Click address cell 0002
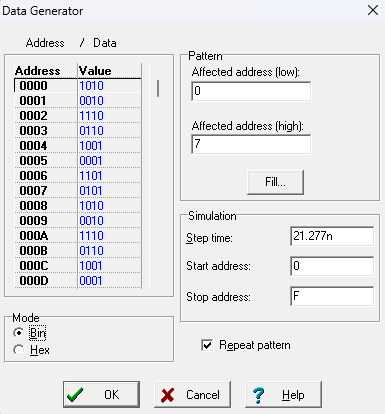Viewport: 385px width, 414px height. pos(46,116)
